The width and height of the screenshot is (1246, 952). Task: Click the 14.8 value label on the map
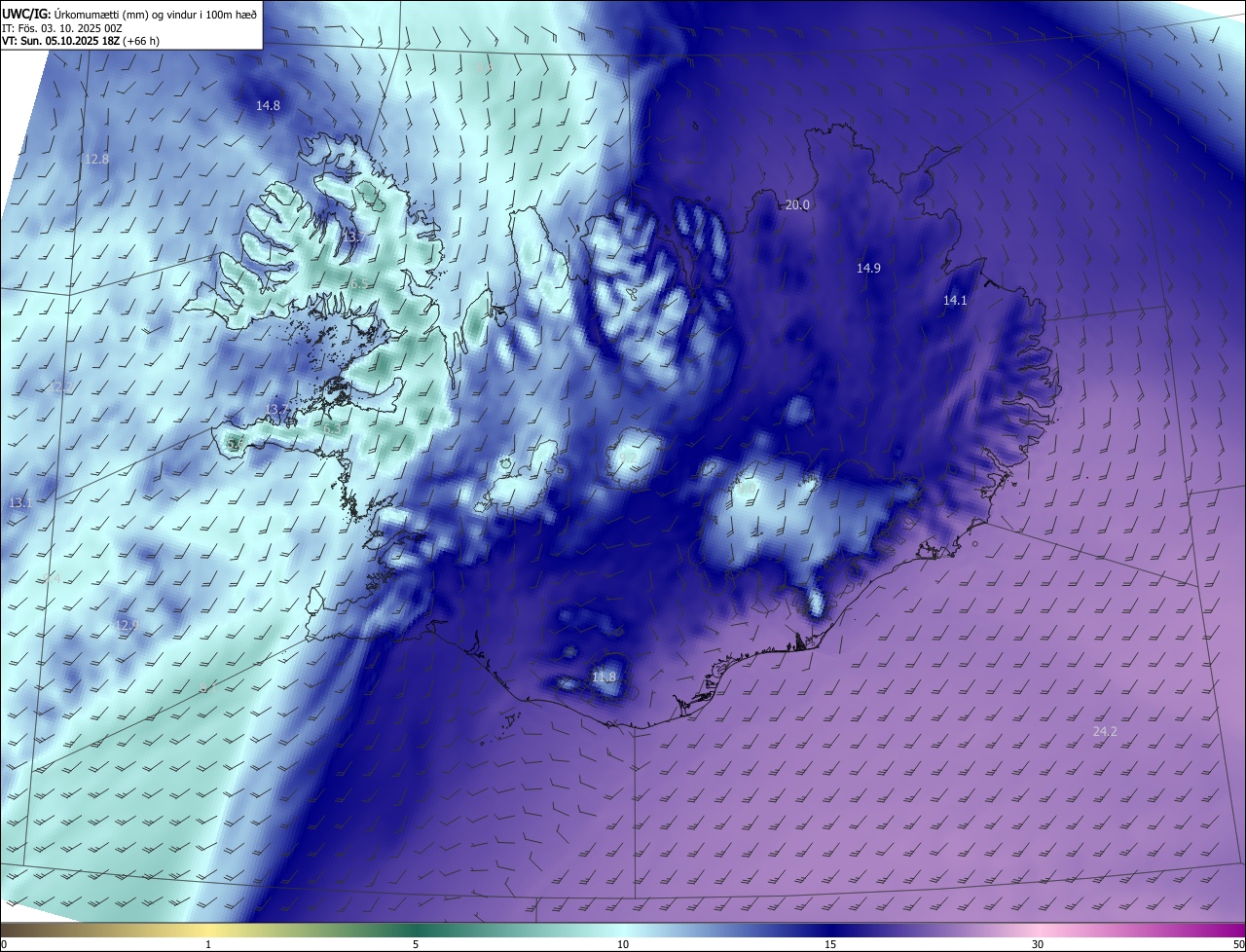[x=268, y=105]
